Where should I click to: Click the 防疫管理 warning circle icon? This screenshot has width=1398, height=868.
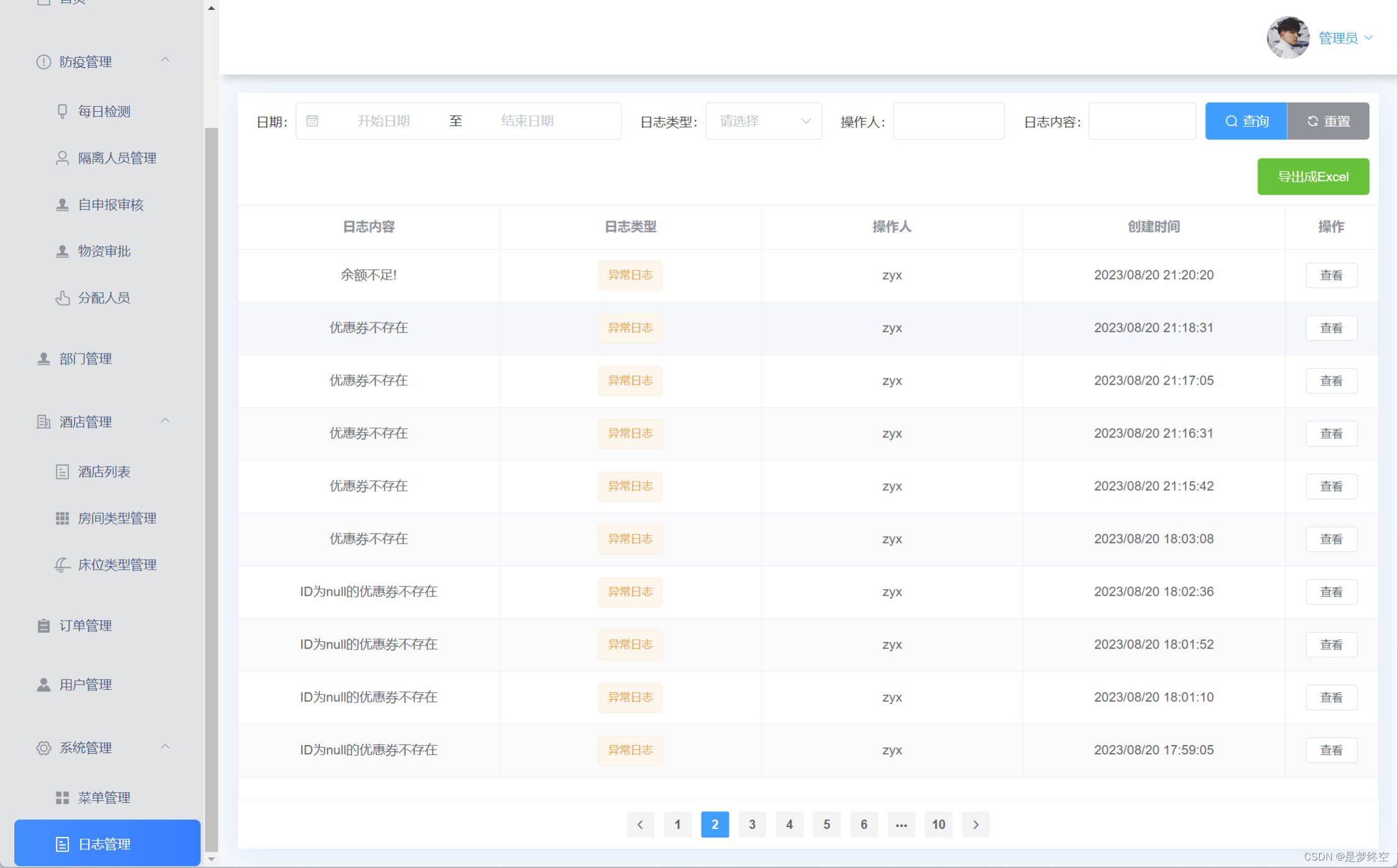point(43,62)
